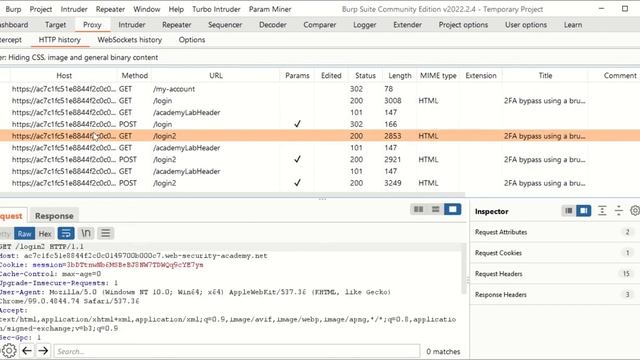Sort history by Method column
Viewport: 640px width, 360px height.
coord(134,76)
